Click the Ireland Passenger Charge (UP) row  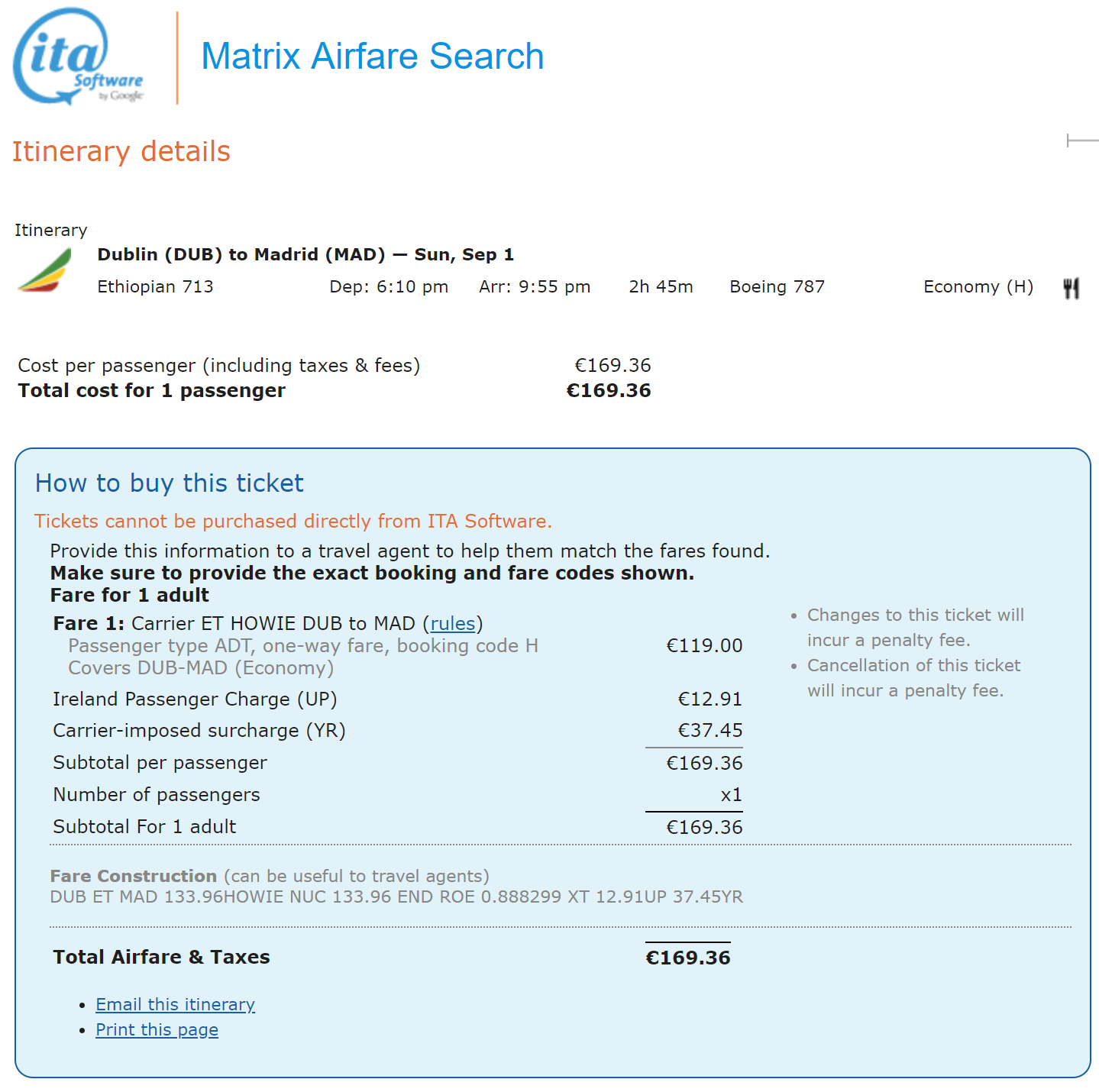click(397, 699)
